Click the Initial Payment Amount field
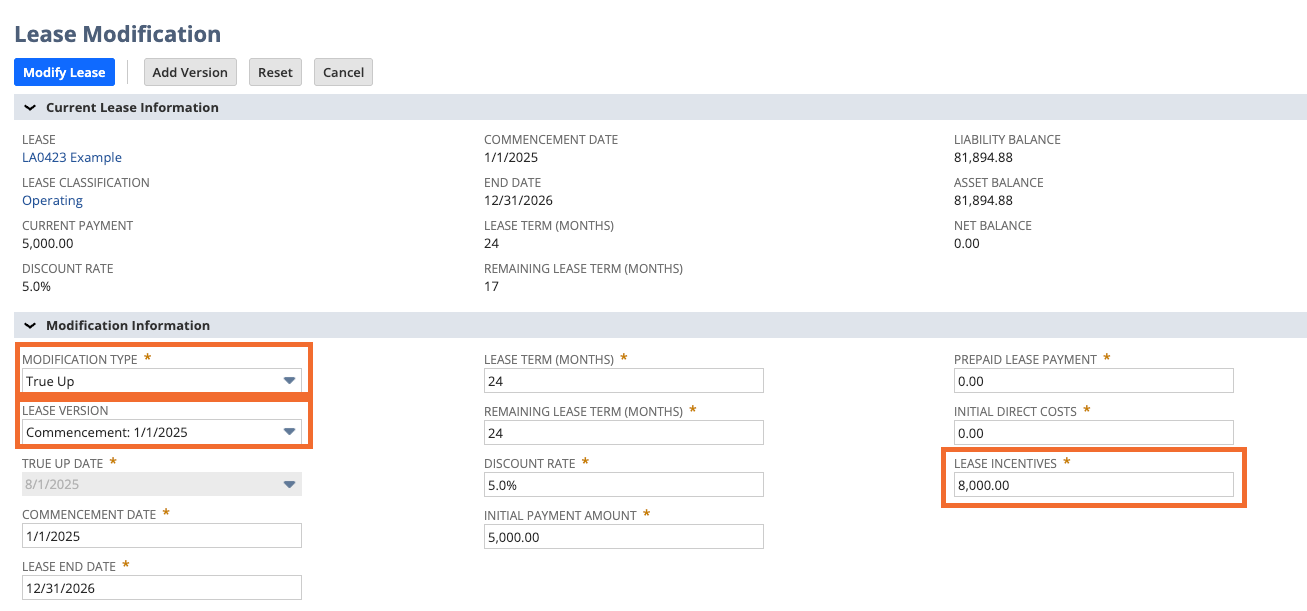Viewport: 1307px width, 611px height. point(623,537)
